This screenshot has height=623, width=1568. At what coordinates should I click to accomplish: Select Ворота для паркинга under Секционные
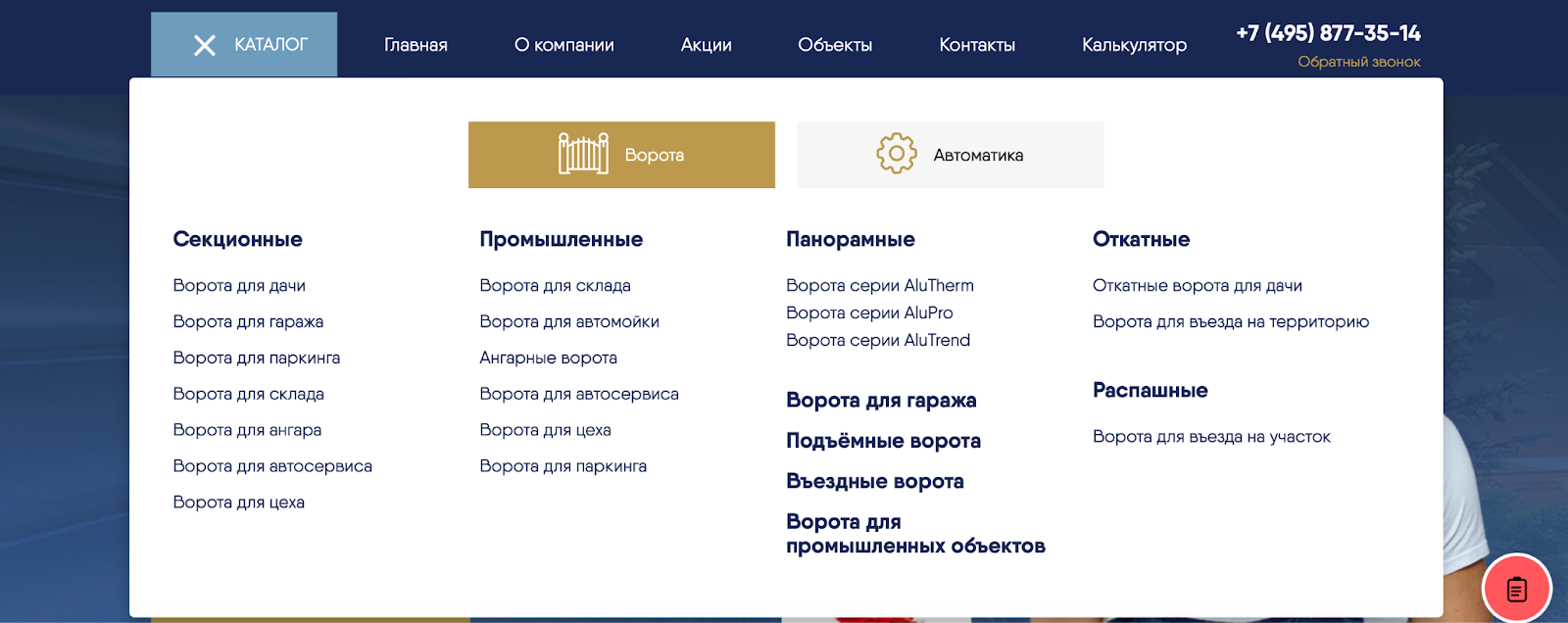click(257, 358)
